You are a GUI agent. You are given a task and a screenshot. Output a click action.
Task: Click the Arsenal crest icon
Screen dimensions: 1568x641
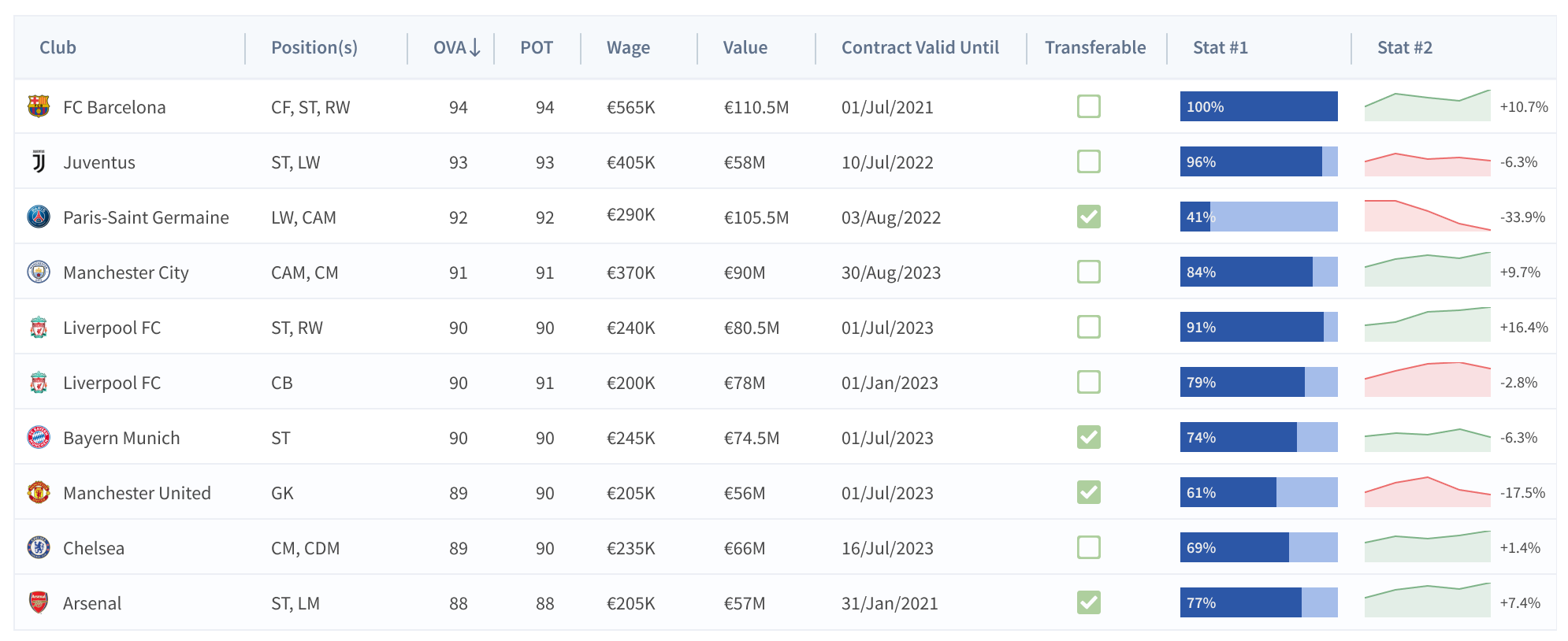tap(38, 602)
